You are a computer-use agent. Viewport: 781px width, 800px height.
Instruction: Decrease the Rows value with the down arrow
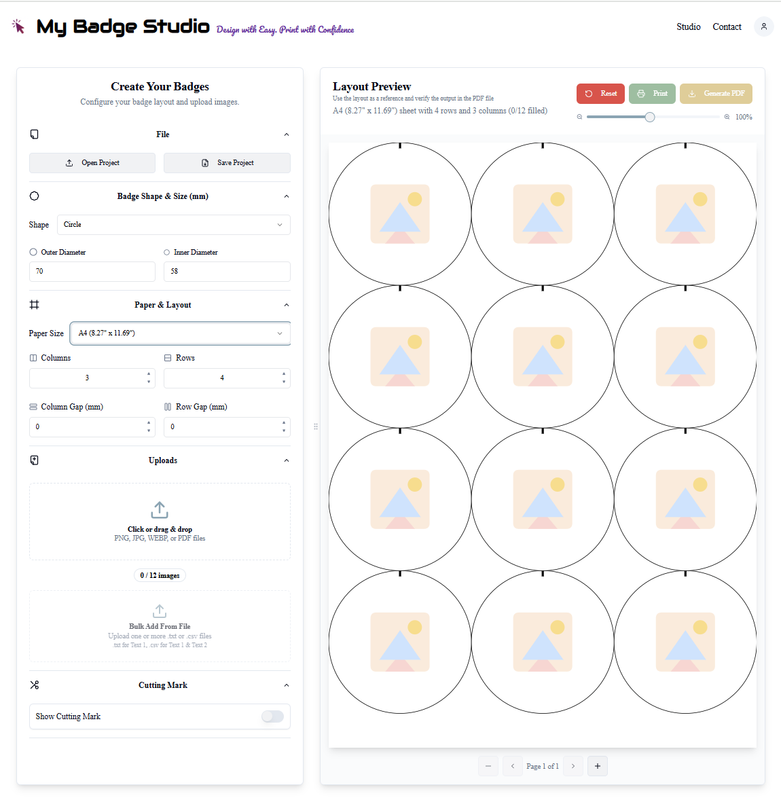click(x=284, y=382)
